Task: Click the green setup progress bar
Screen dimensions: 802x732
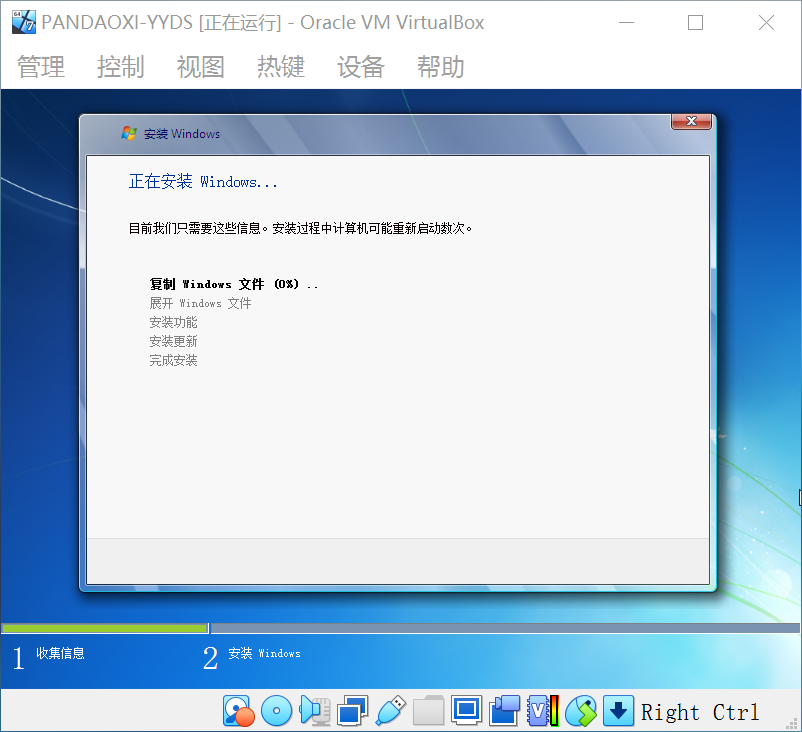Action: point(105,628)
